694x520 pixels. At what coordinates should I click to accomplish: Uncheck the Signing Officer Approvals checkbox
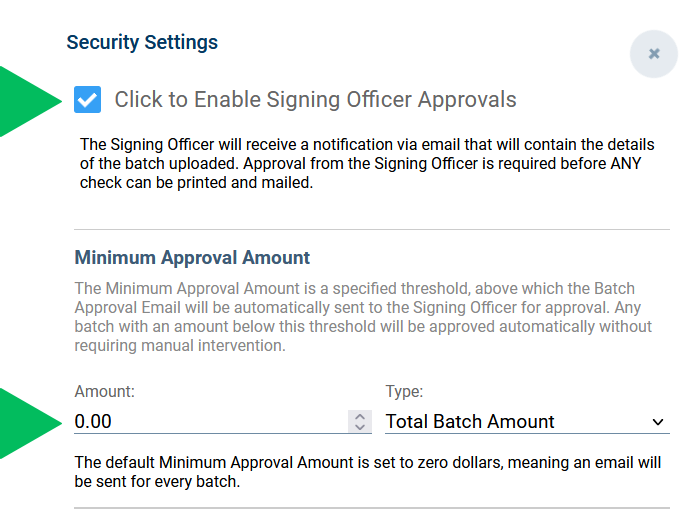[x=88, y=100]
